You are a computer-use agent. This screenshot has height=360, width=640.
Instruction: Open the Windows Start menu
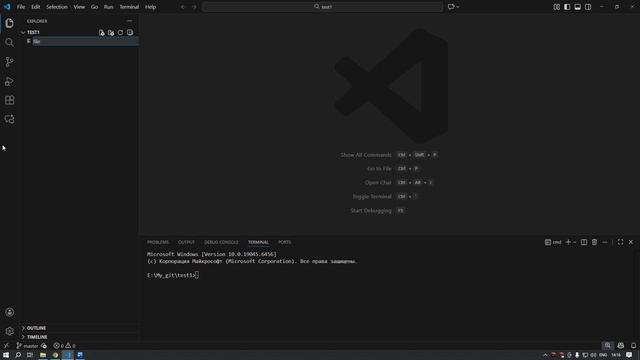coord(6,355)
